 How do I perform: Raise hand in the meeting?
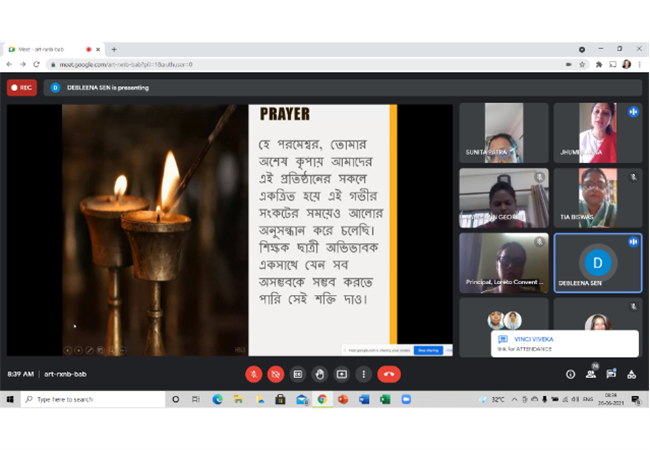pos(320,375)
